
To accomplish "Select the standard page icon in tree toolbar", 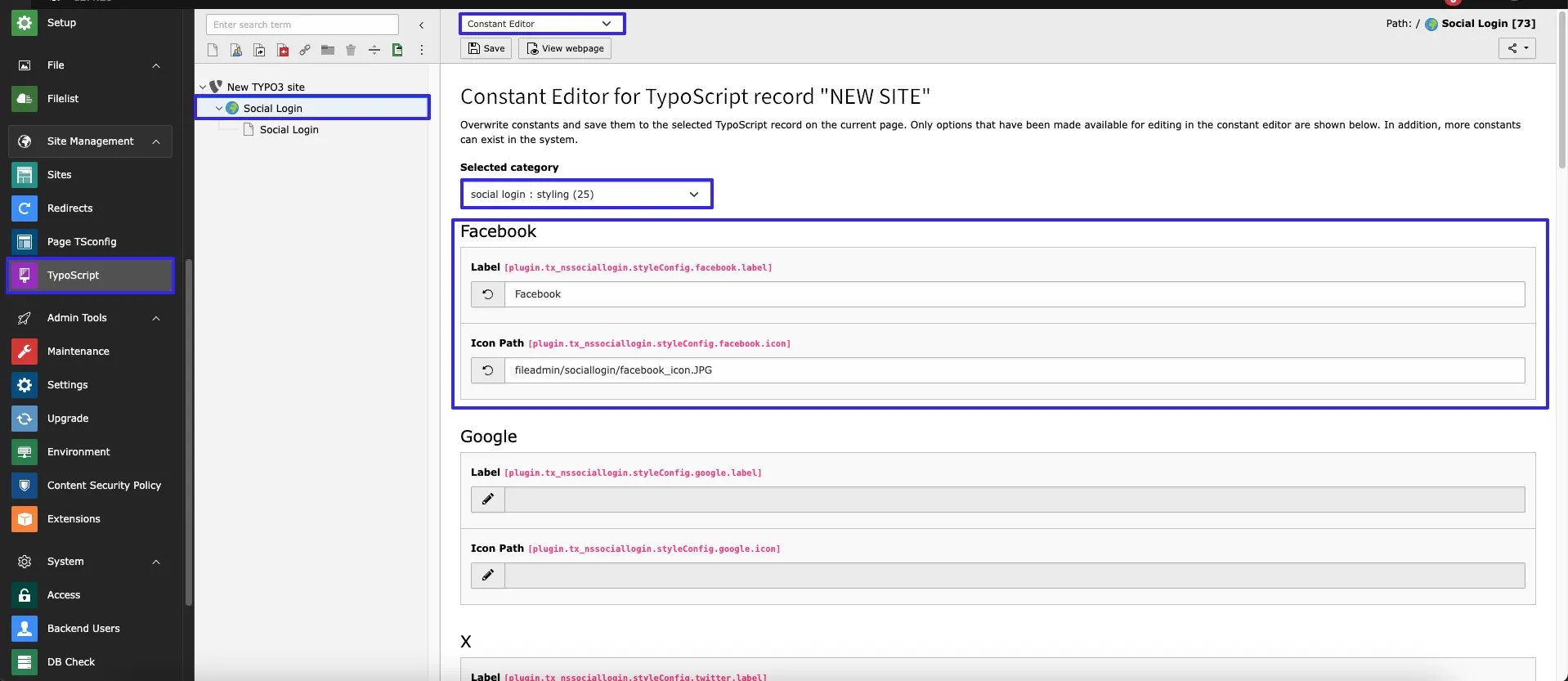I will (213, 50).
